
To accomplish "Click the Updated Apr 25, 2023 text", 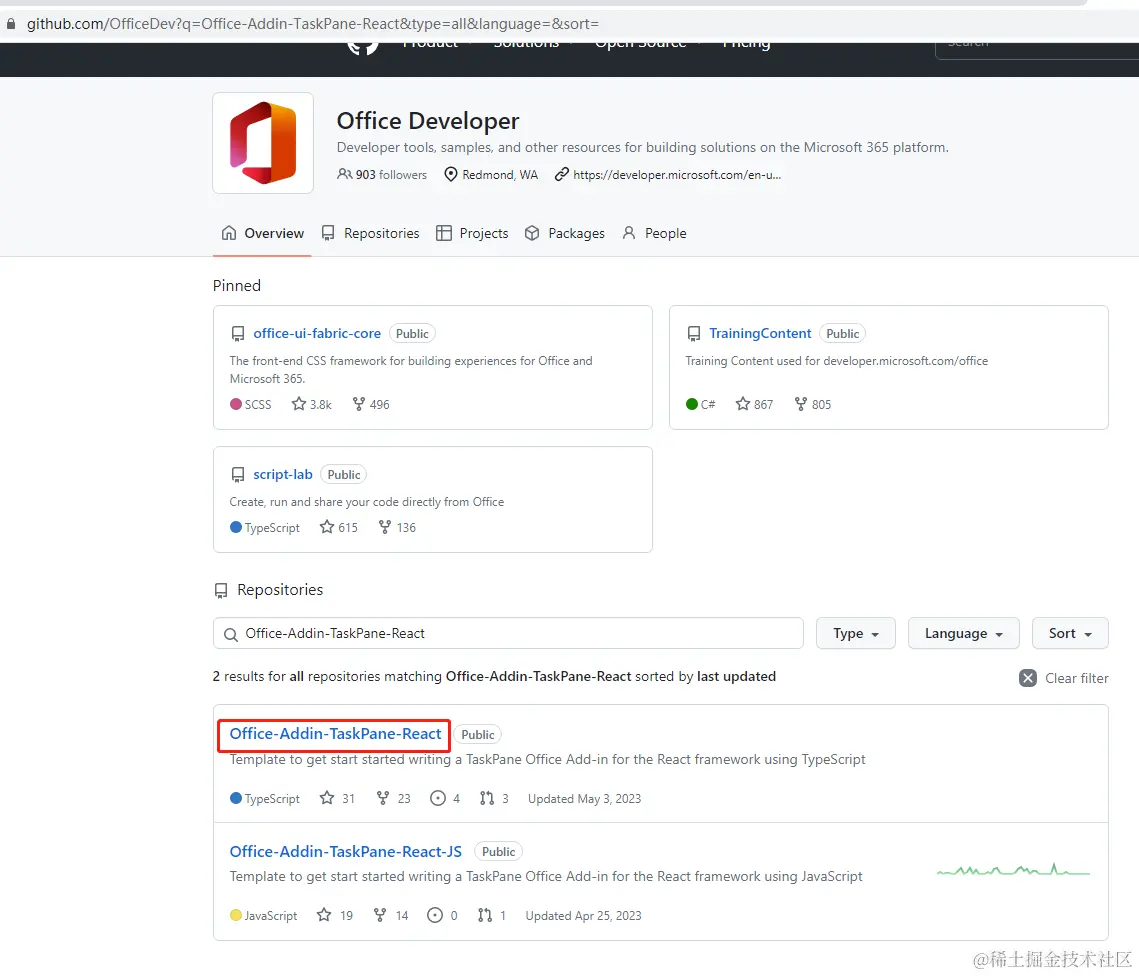I will (583, 916).
